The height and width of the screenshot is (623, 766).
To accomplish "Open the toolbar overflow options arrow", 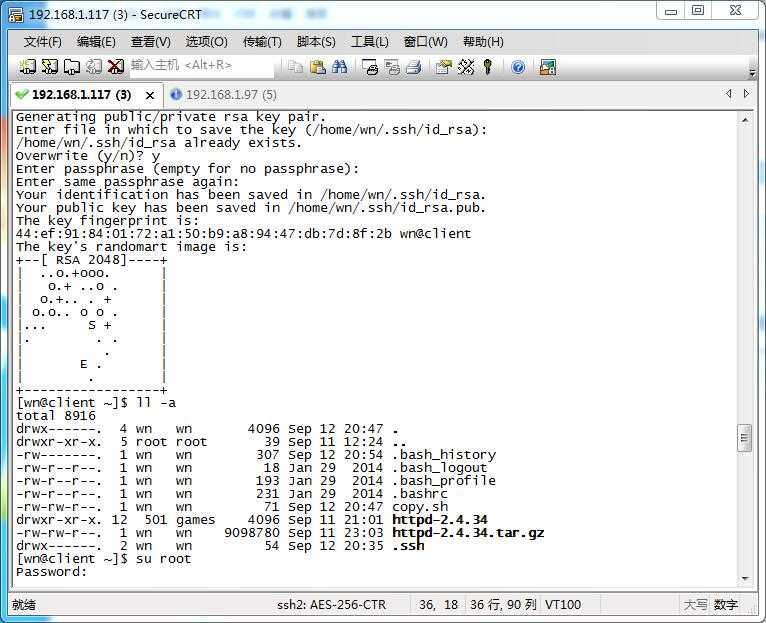I will pyautogui.click(x=752, y=73).
